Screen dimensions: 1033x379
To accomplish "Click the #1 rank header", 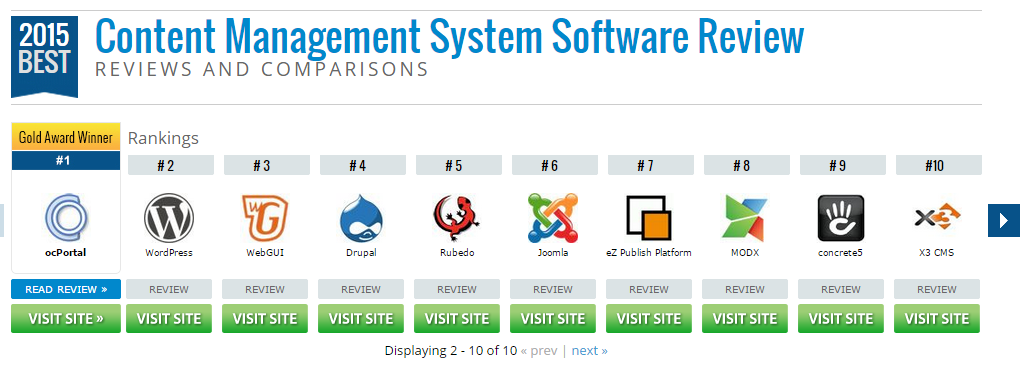I will [66, 160].
